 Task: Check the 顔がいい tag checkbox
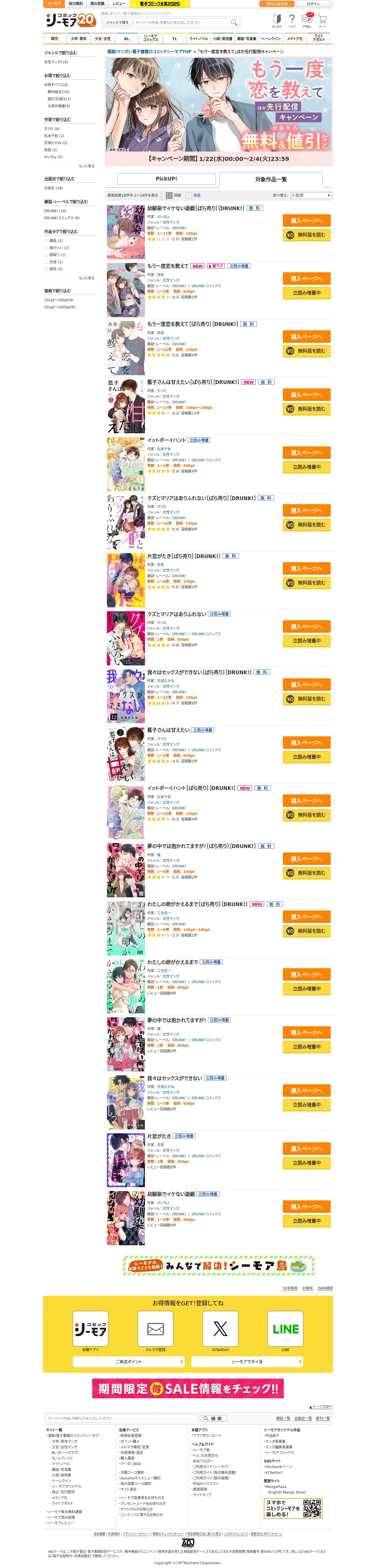coord(46,248)
